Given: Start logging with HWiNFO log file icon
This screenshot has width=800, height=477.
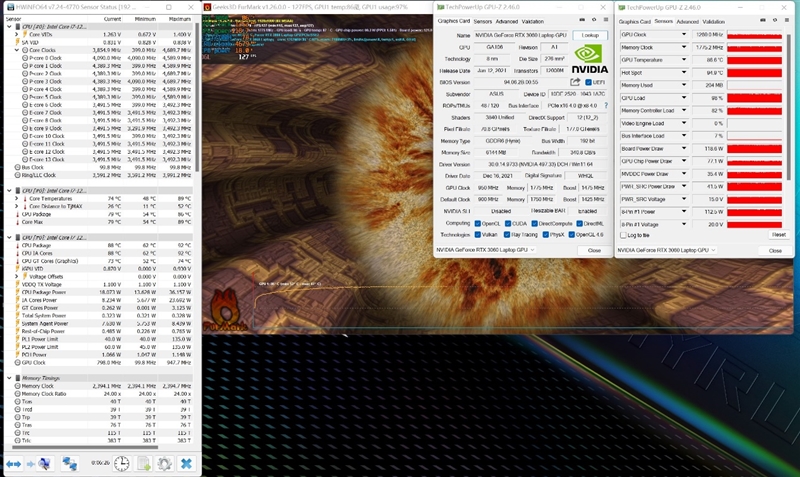Looking at the screenshot, I should 144,464.
